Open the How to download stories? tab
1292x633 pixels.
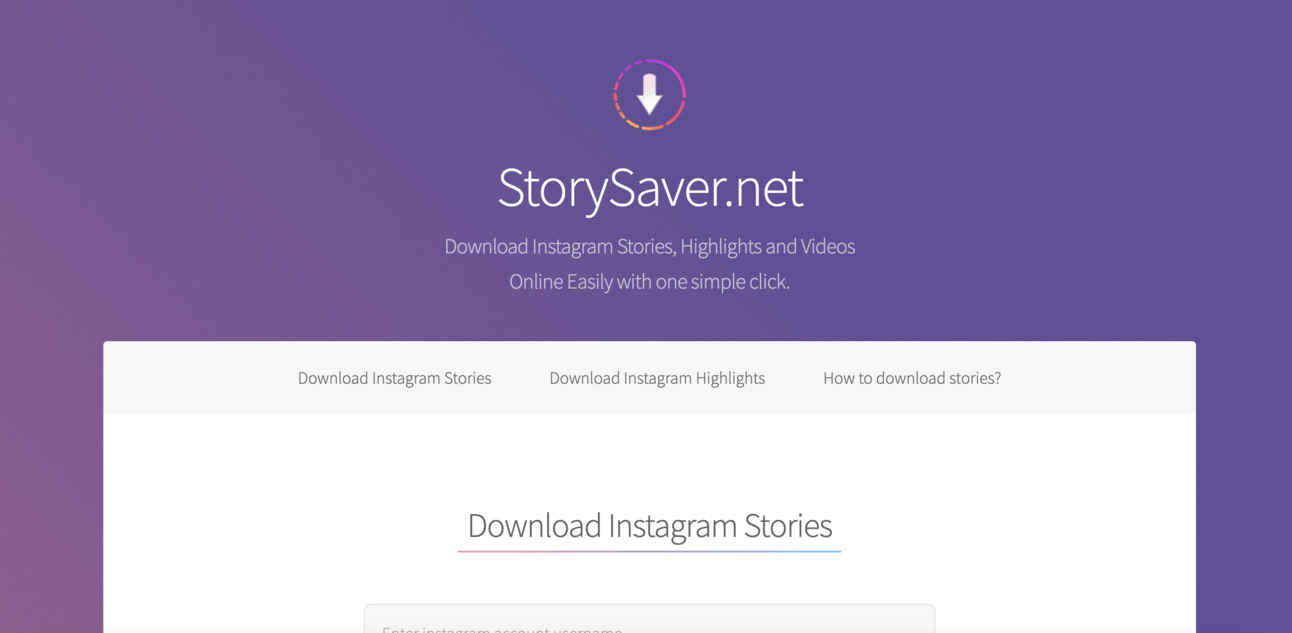click(912, 378)
